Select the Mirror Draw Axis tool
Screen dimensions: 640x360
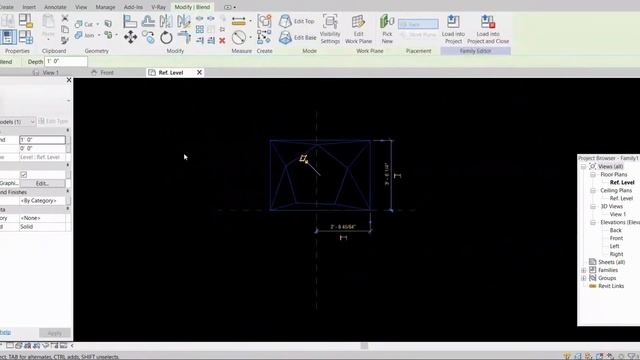(x=184, y=21)
